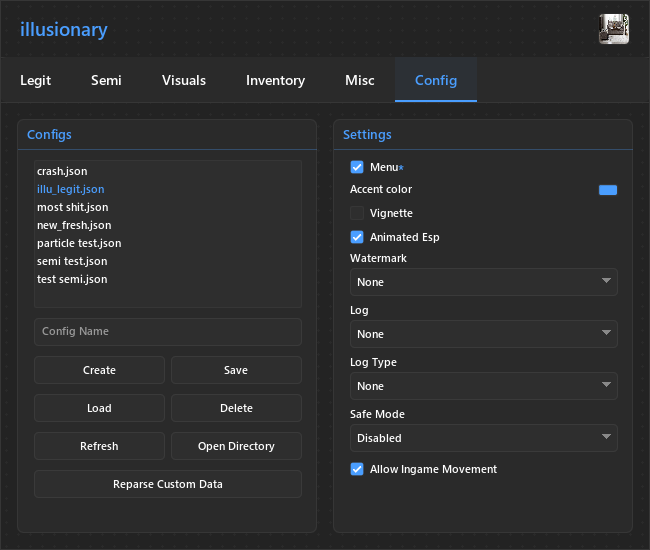Open the Watermark dropdown
This screenshot has height=550, width=650.
[484, 282]
